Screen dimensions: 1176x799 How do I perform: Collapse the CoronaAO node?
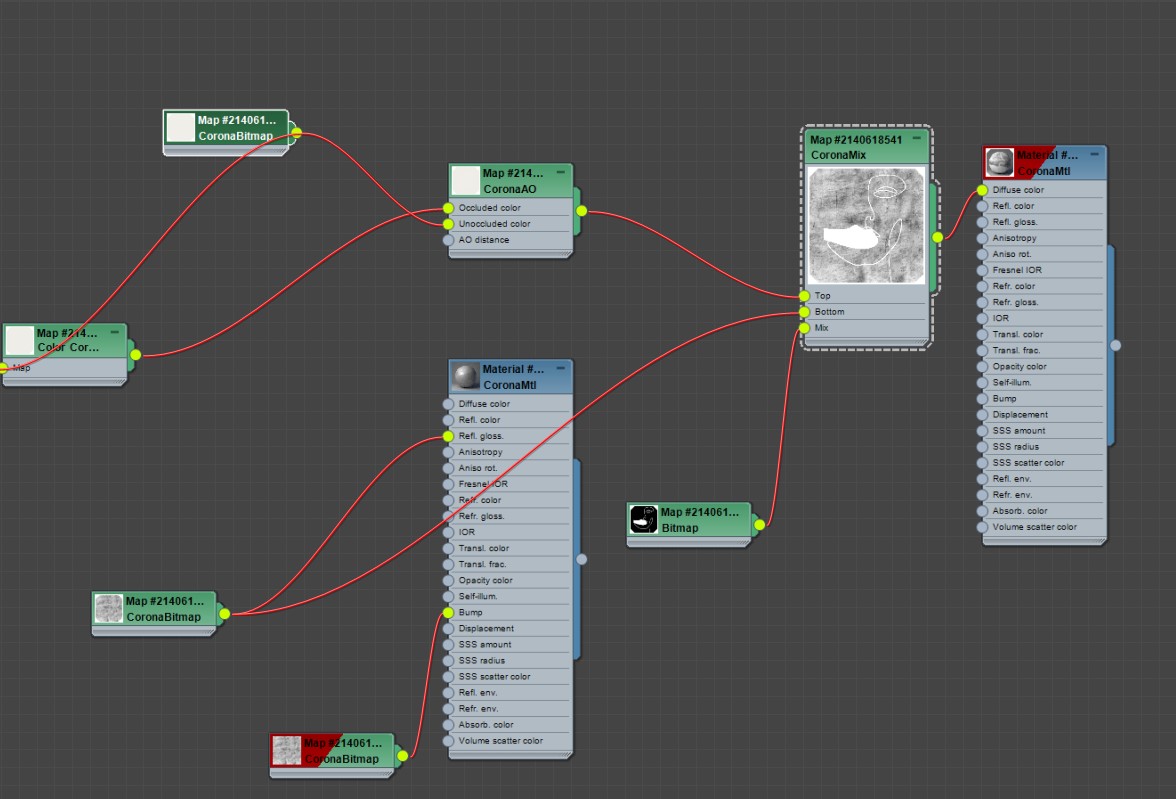pyautogui.click(x=560, y=173)
